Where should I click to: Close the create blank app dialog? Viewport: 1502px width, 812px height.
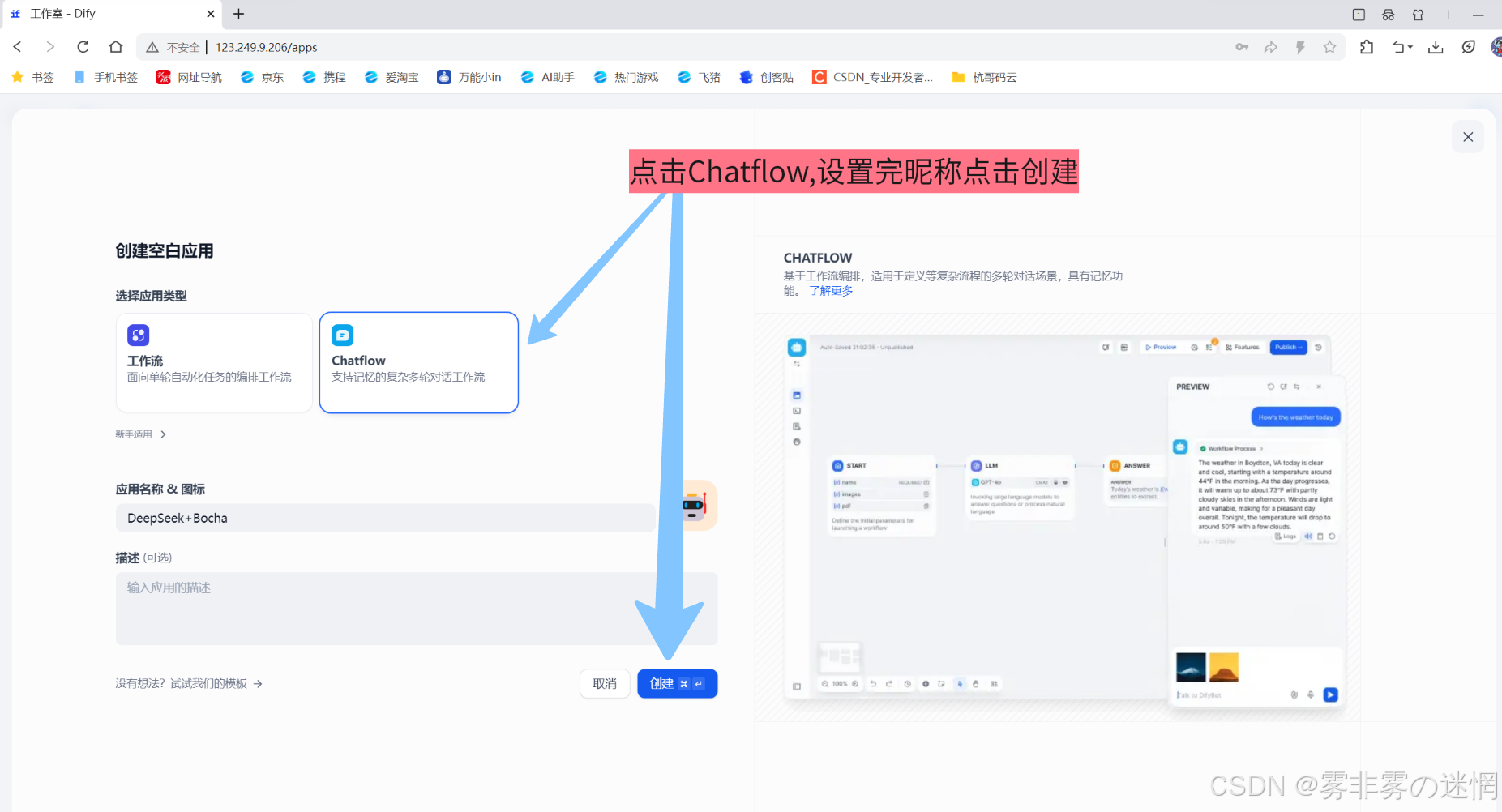[1468, 137]
